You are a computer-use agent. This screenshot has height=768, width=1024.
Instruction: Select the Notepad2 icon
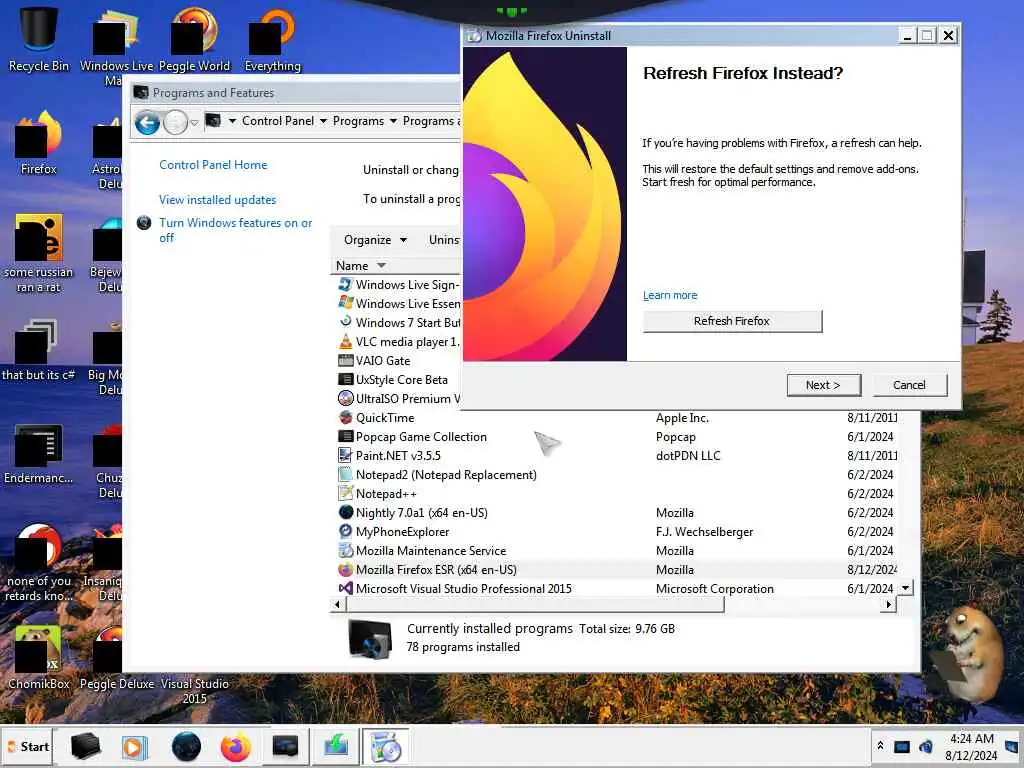pos(345,475)
